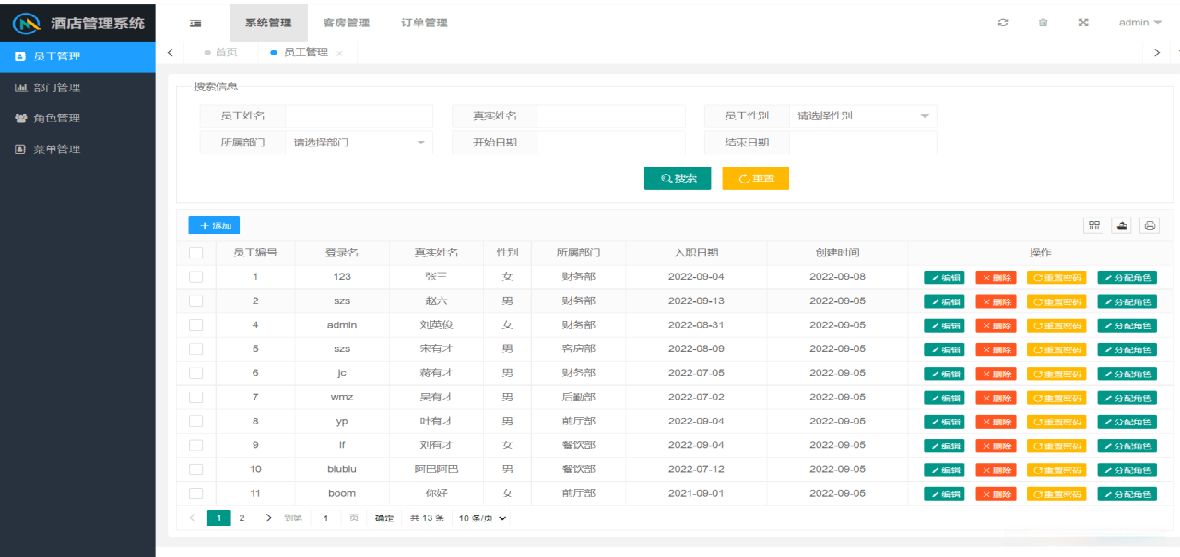Click the trash icon in the header

pyautogui.click(x=1043, y=23)
